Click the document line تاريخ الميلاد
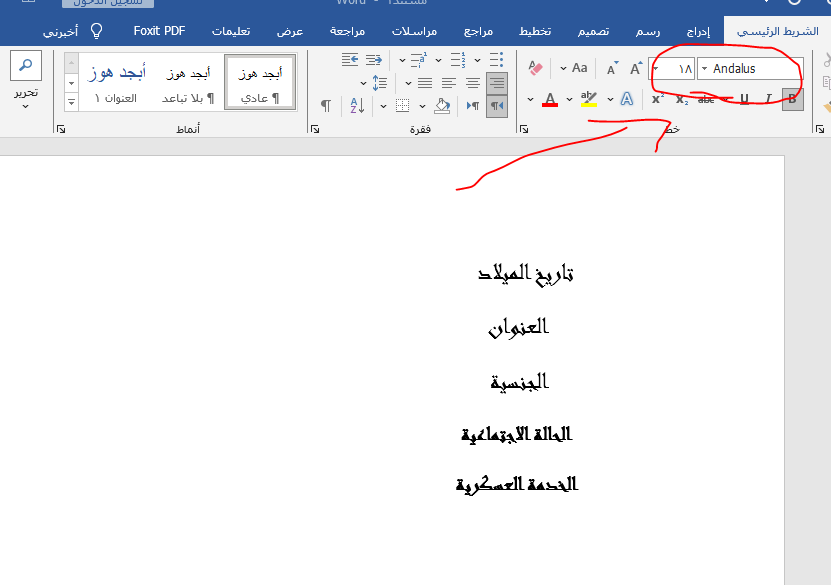Viewport: 831px width, 585px height. point(526,274)
